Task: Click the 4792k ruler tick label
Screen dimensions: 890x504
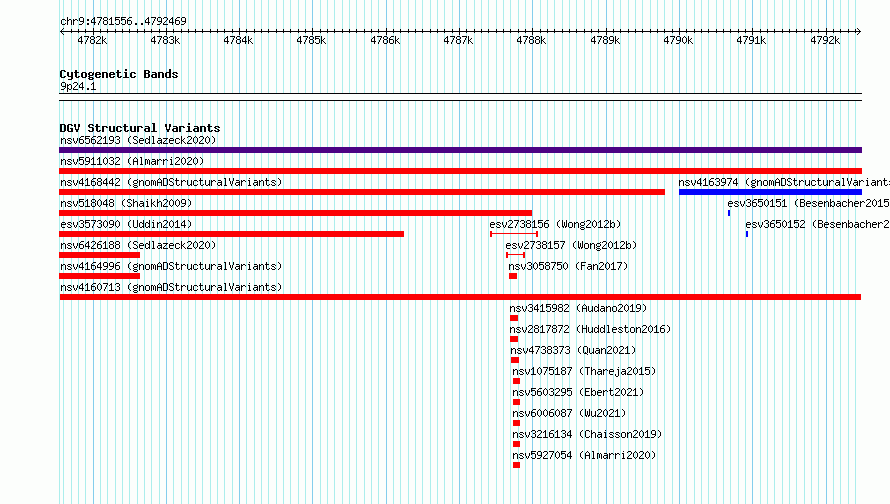Action: coord(825,40)
